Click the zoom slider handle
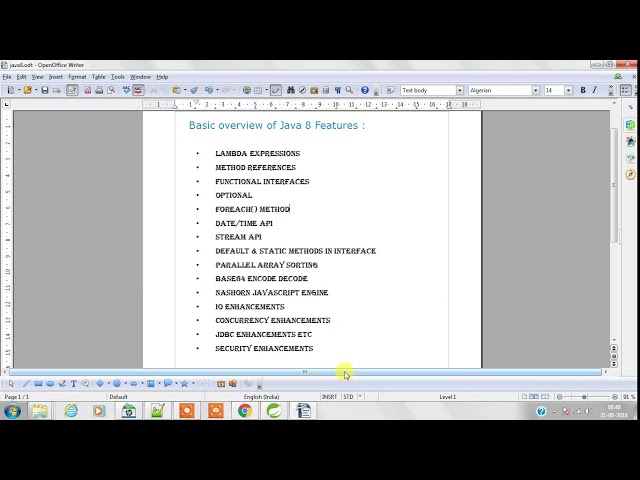The height and width of the screenshot is (480, 640). tap(584, 397)
